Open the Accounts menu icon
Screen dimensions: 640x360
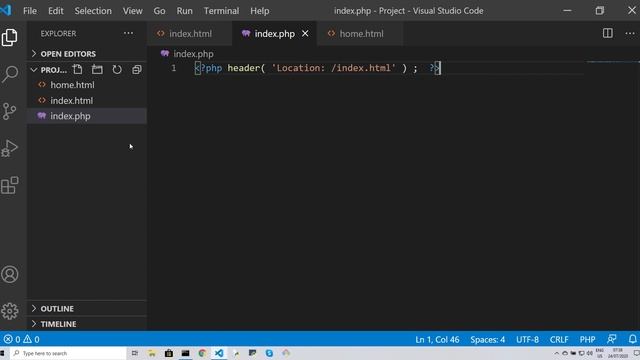10,274
